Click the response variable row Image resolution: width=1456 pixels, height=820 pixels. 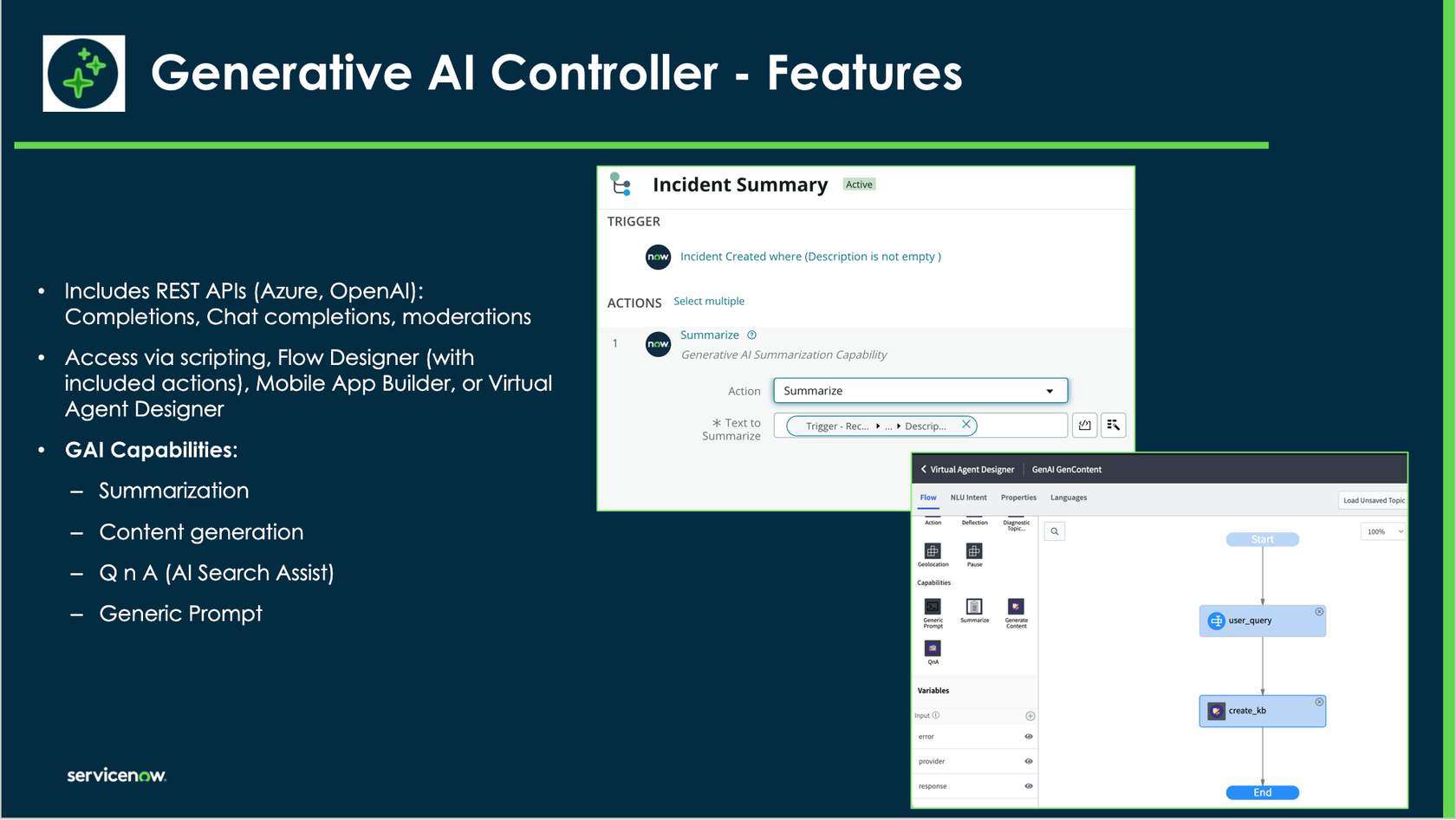[975, 786]
